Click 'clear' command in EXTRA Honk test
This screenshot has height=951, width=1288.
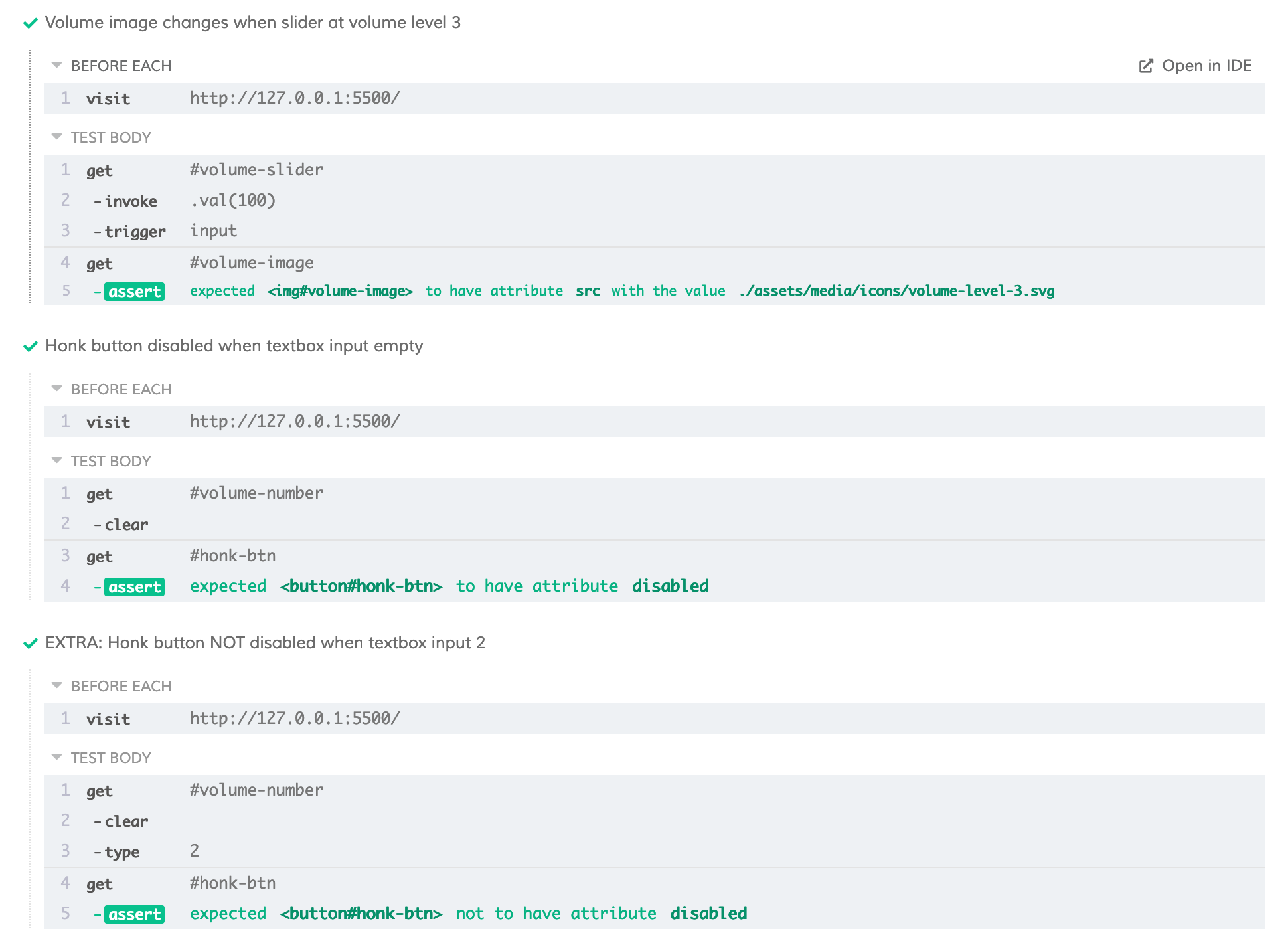tap(655, 821)
